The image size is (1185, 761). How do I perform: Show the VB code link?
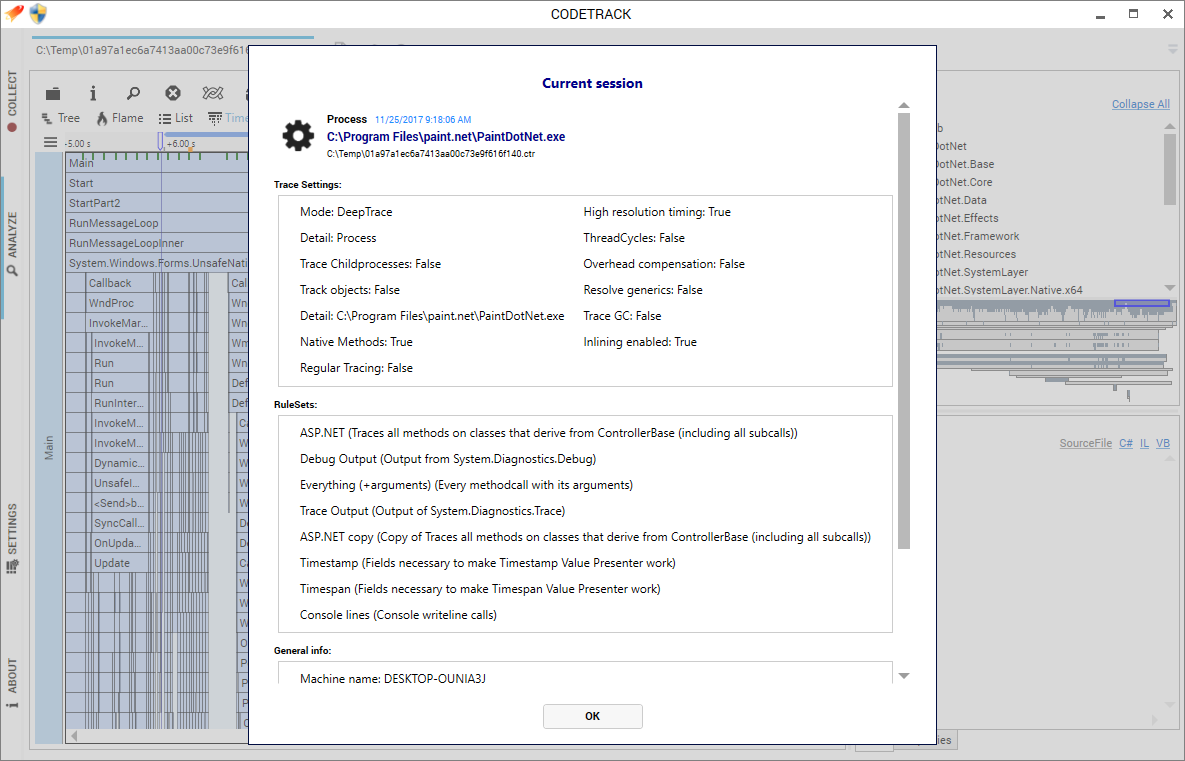1163,443
